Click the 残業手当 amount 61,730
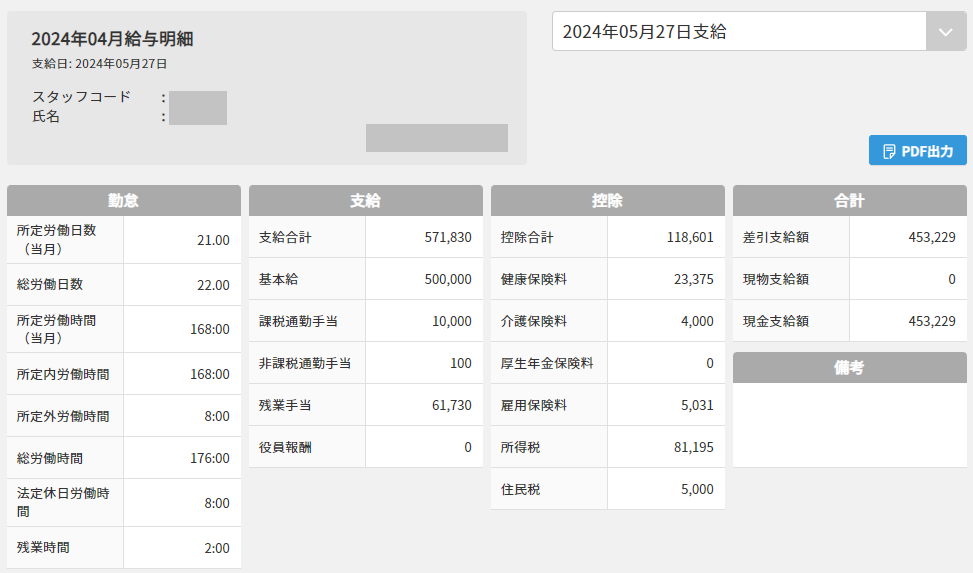This screenshot has width=973, height=573. coord(448,406)
